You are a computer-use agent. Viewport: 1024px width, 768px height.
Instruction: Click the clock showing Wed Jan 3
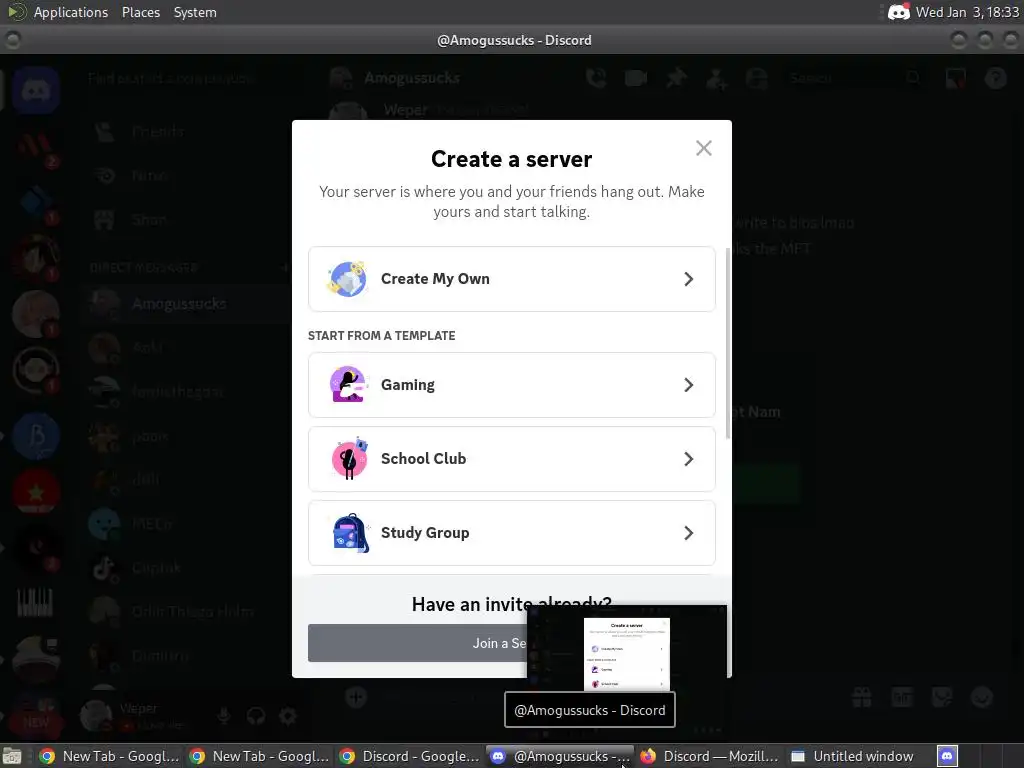click(x=967, y=12)
